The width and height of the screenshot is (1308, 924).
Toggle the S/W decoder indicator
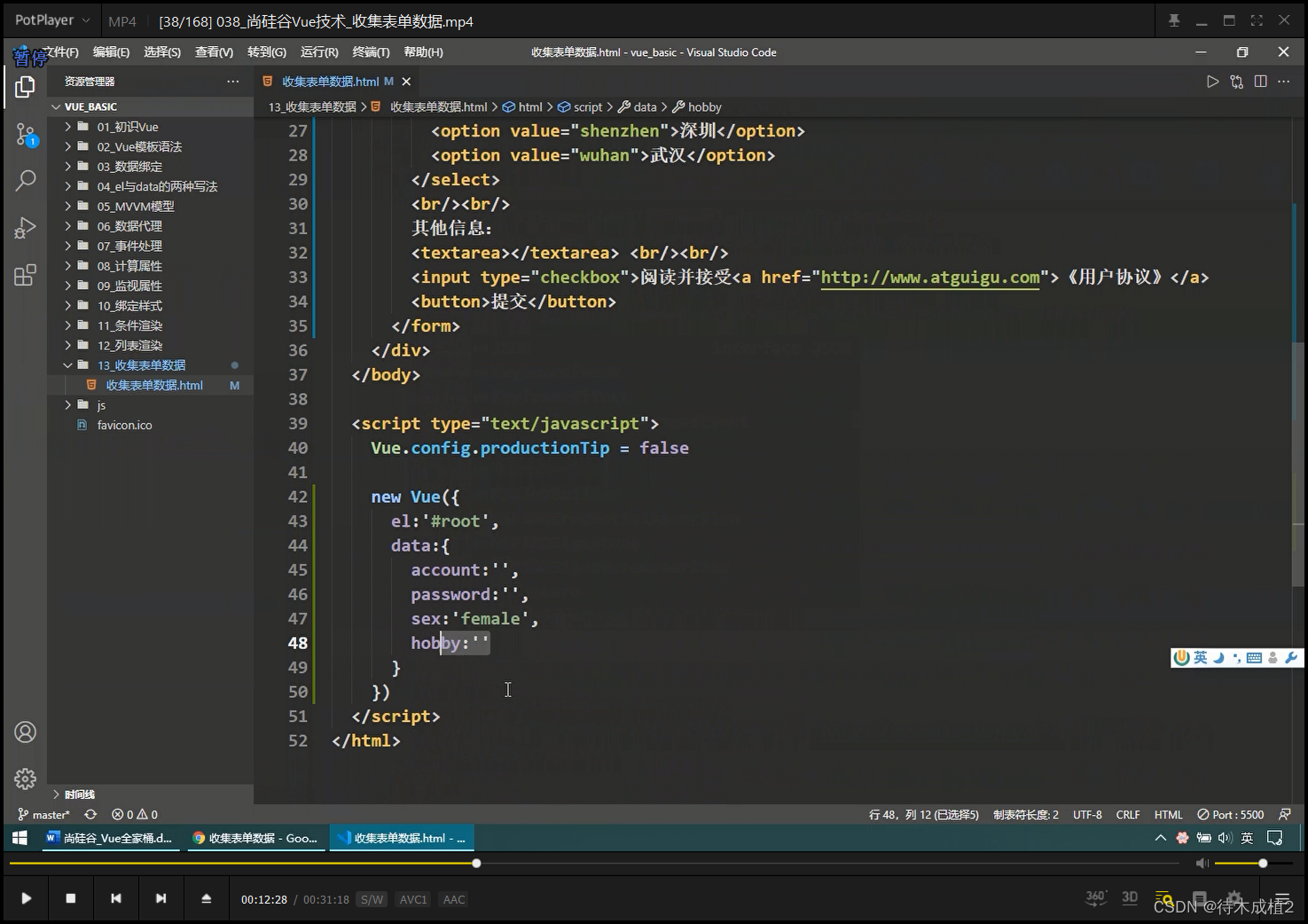[x=372, y=899]
